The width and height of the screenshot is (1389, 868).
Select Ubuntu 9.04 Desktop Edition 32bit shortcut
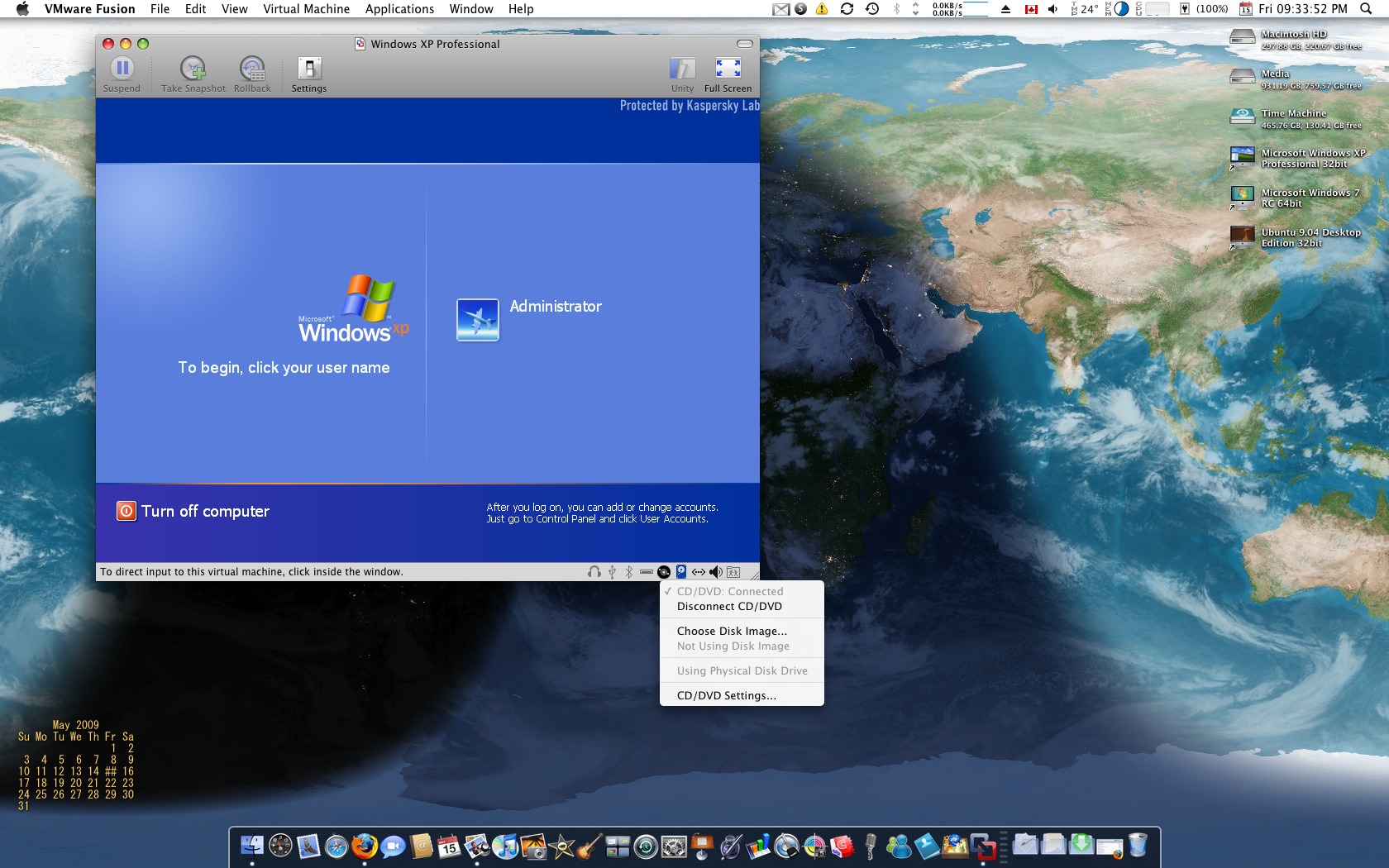[1243, 236]
